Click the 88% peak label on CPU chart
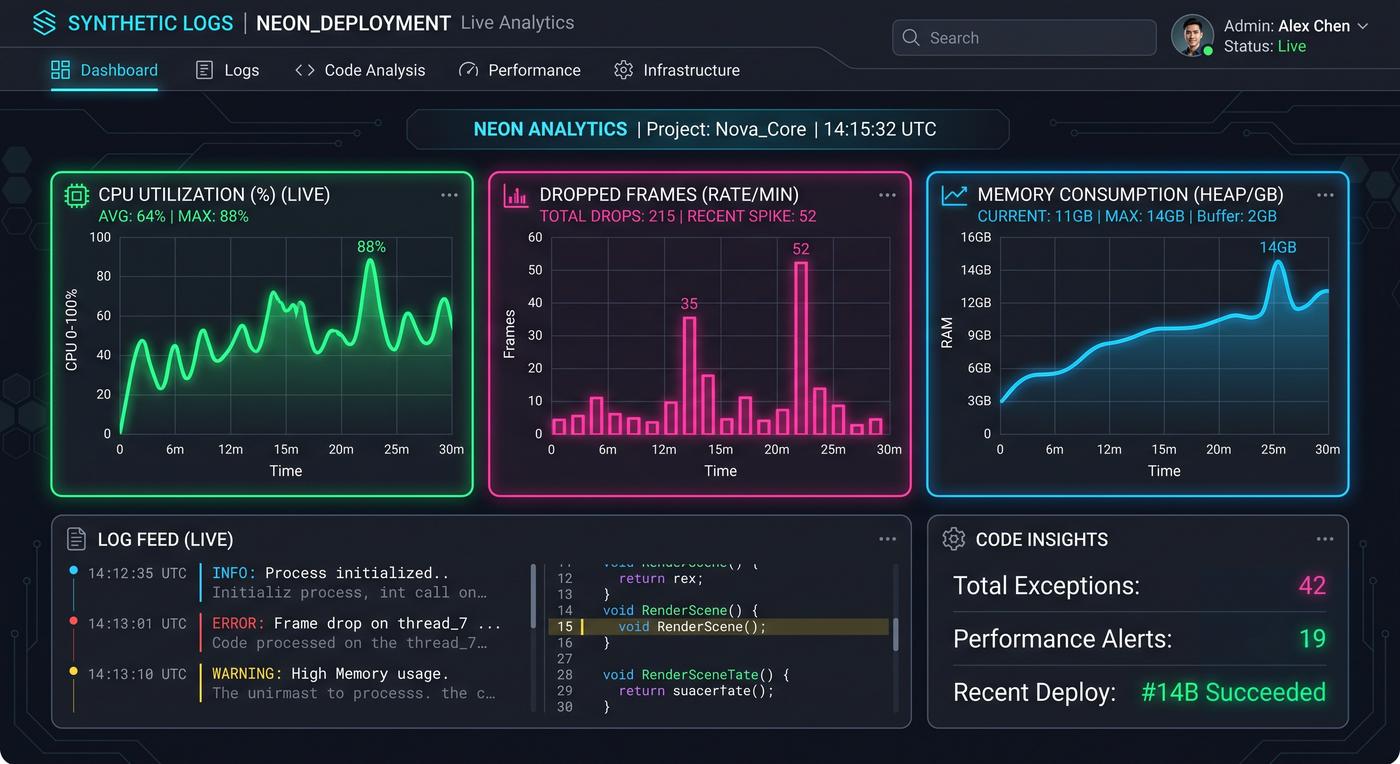1400x764 pixels. click(371, 247)
